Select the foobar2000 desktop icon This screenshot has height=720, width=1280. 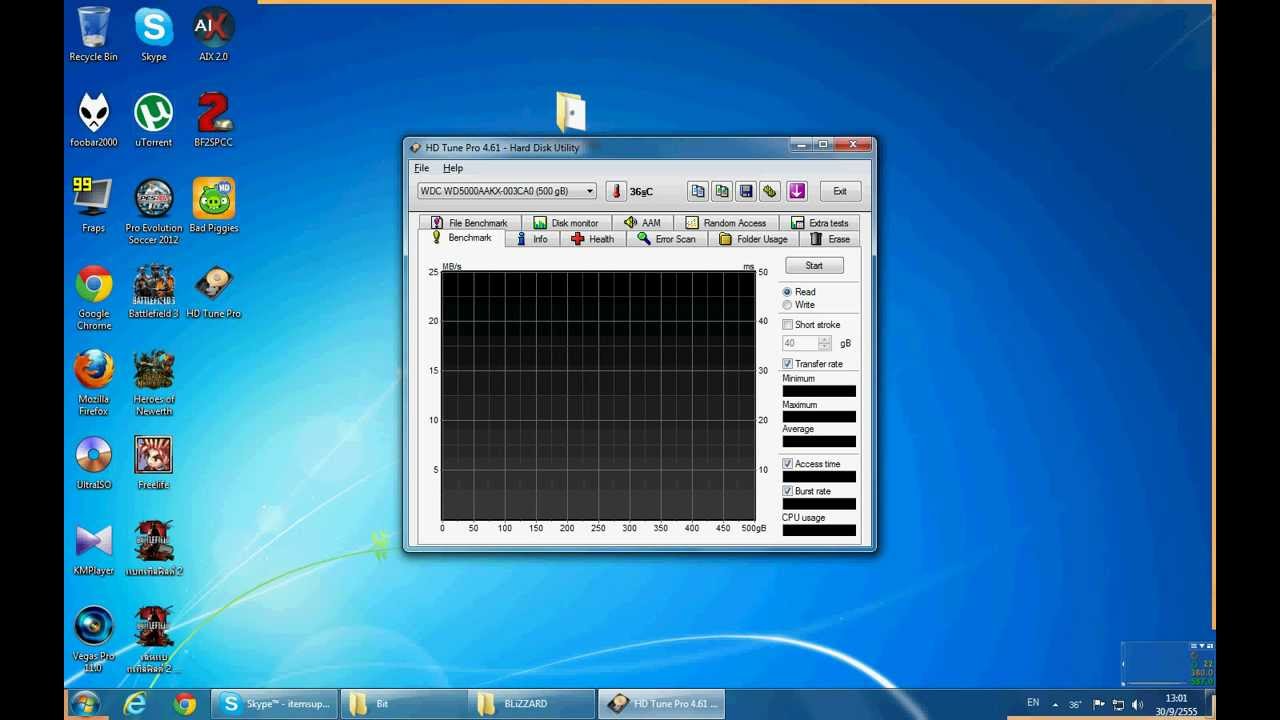point(94,120)
